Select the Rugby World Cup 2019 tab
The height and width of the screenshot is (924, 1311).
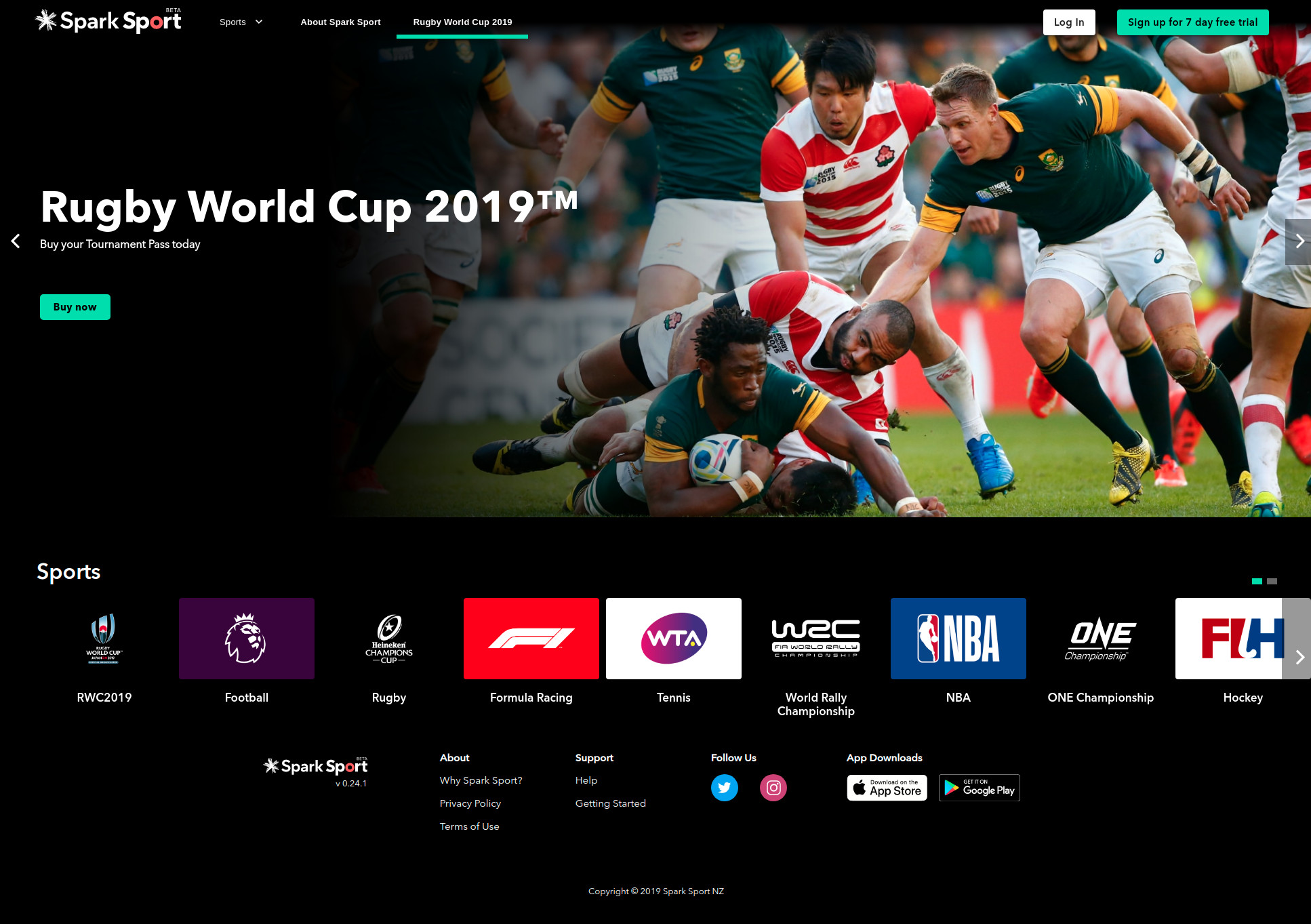pyautogui.click(x=462, y=22)
